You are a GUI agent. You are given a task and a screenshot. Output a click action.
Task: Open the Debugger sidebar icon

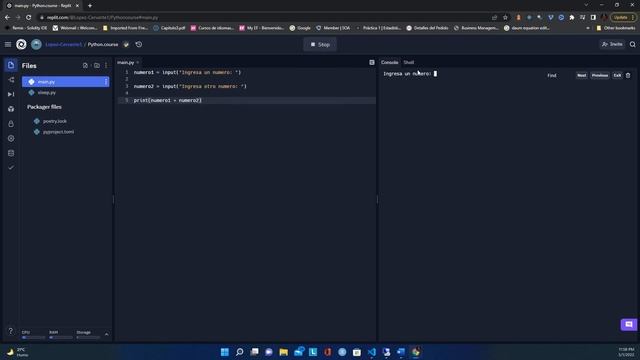[x=11, y=94]
